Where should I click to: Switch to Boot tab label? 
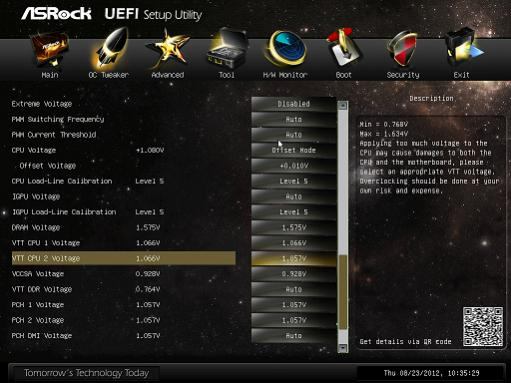coord(344,75)
